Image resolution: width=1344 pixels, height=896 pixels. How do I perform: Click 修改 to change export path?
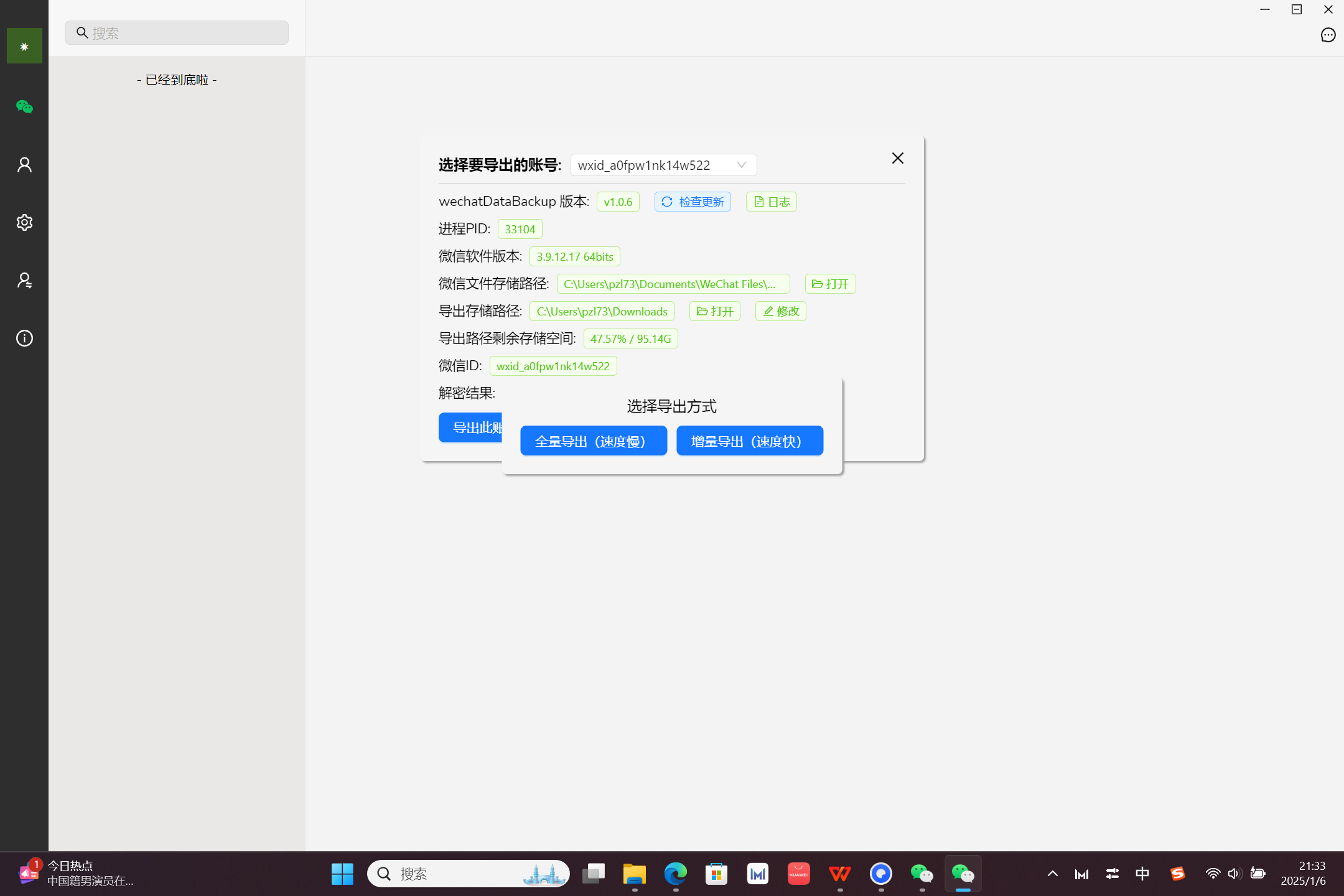780,311
